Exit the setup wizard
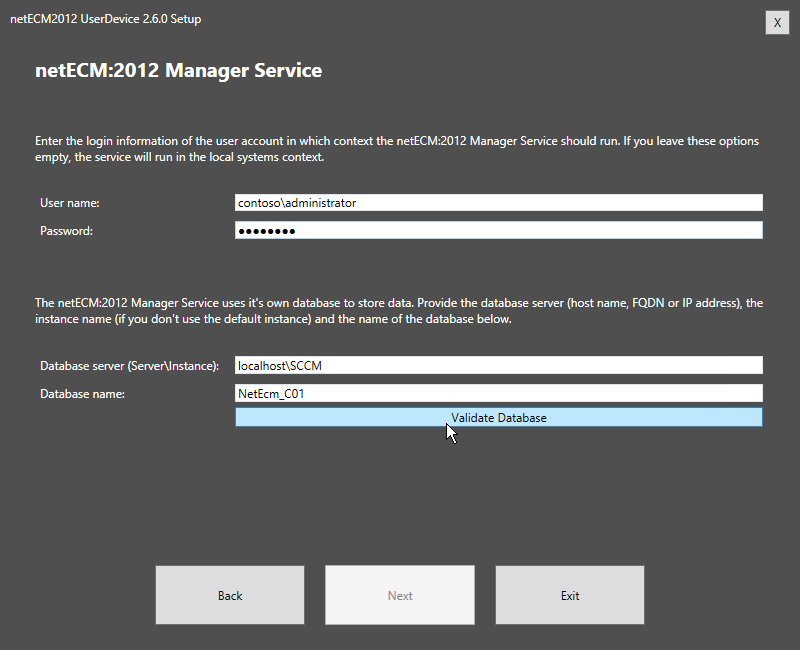 point(569,595)
